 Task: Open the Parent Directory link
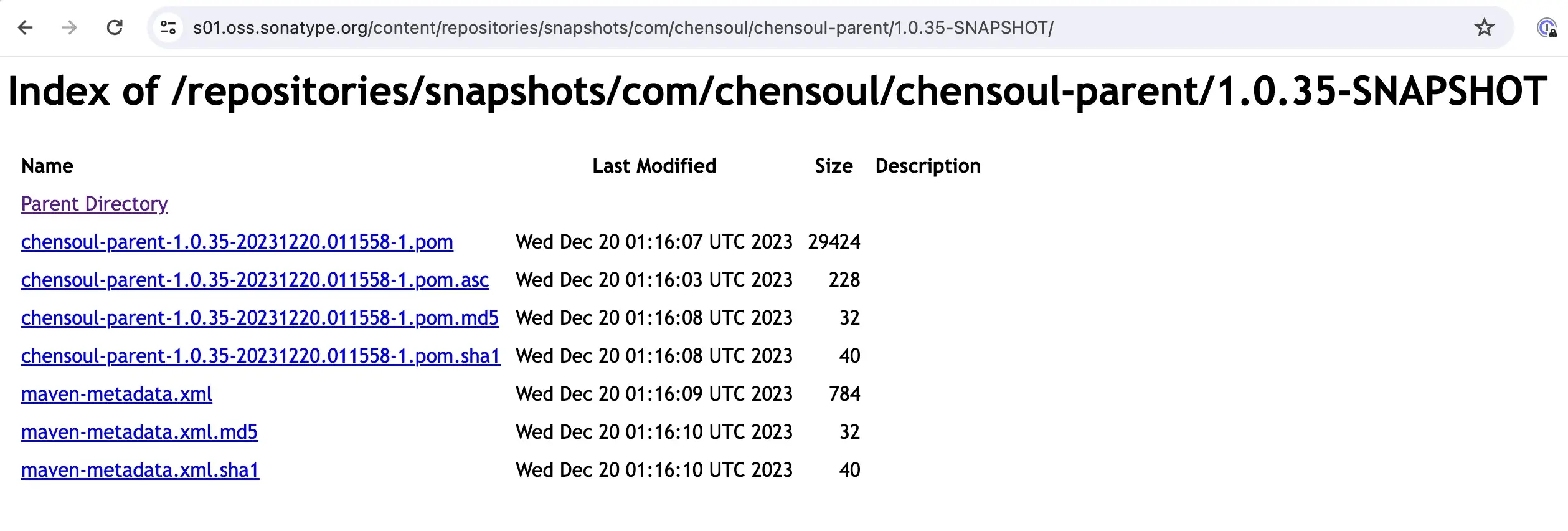[x=95, y=204]
